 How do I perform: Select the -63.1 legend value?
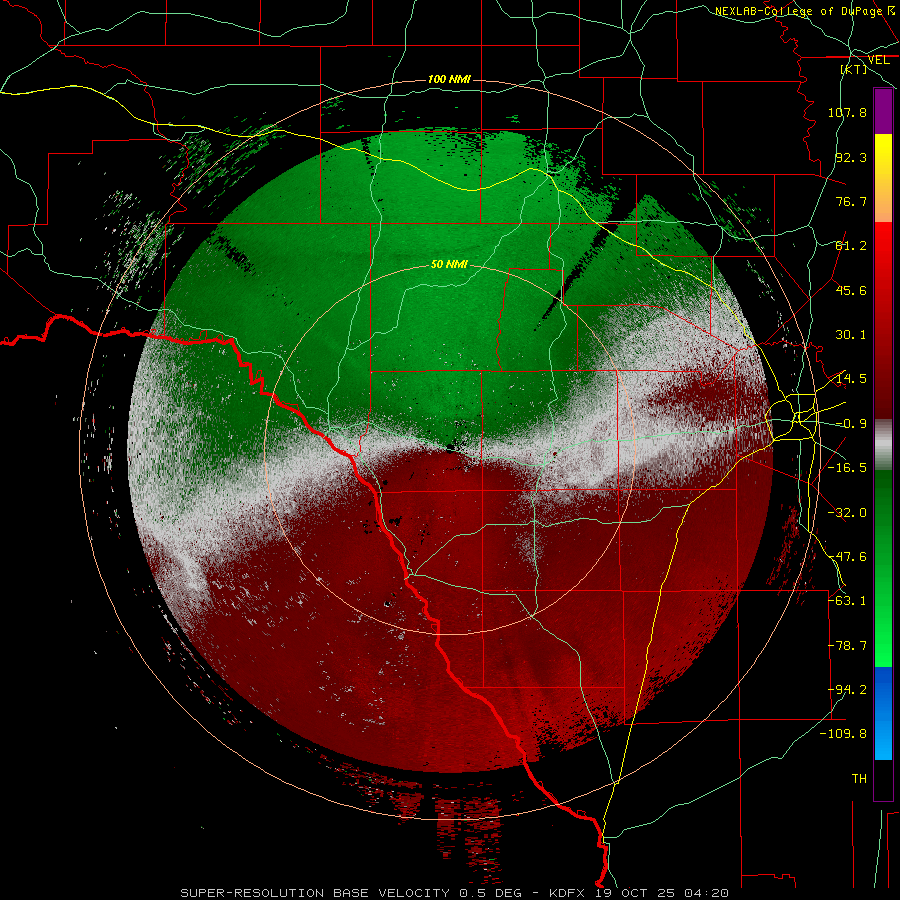click(x=847, y=601)
